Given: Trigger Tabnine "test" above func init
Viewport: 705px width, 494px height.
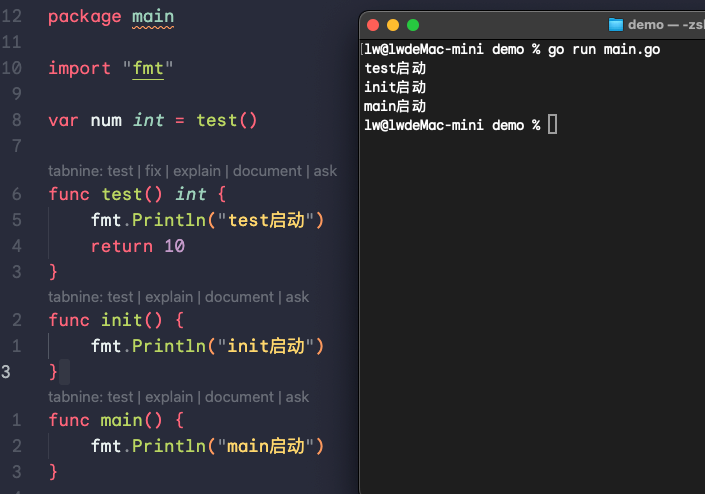Looking at the screenshot, I should [120, 297].
